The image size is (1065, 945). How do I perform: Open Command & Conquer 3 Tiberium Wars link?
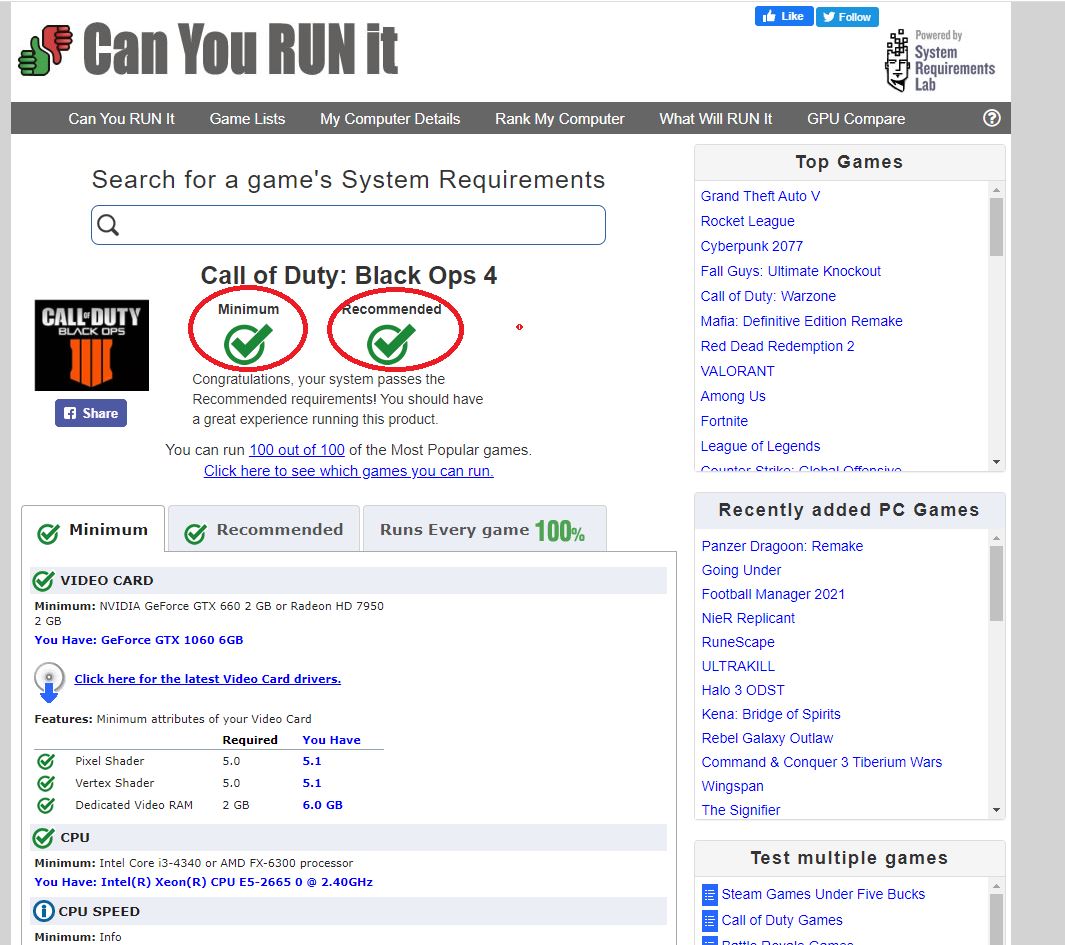pyautogui.click(x=822, y=762)
